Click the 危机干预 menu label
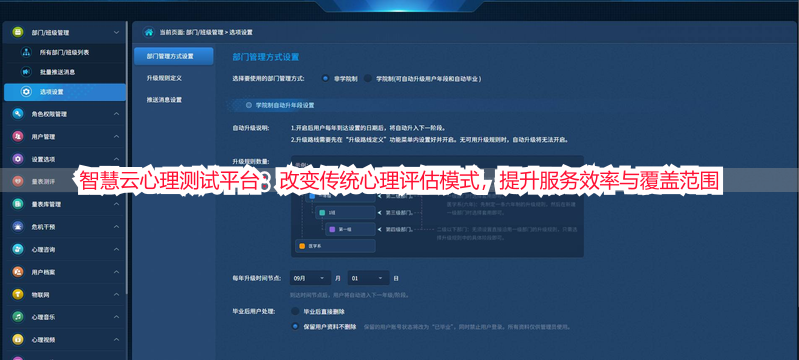799x360 pixels. pyautogui.click(x=43, y=227)
